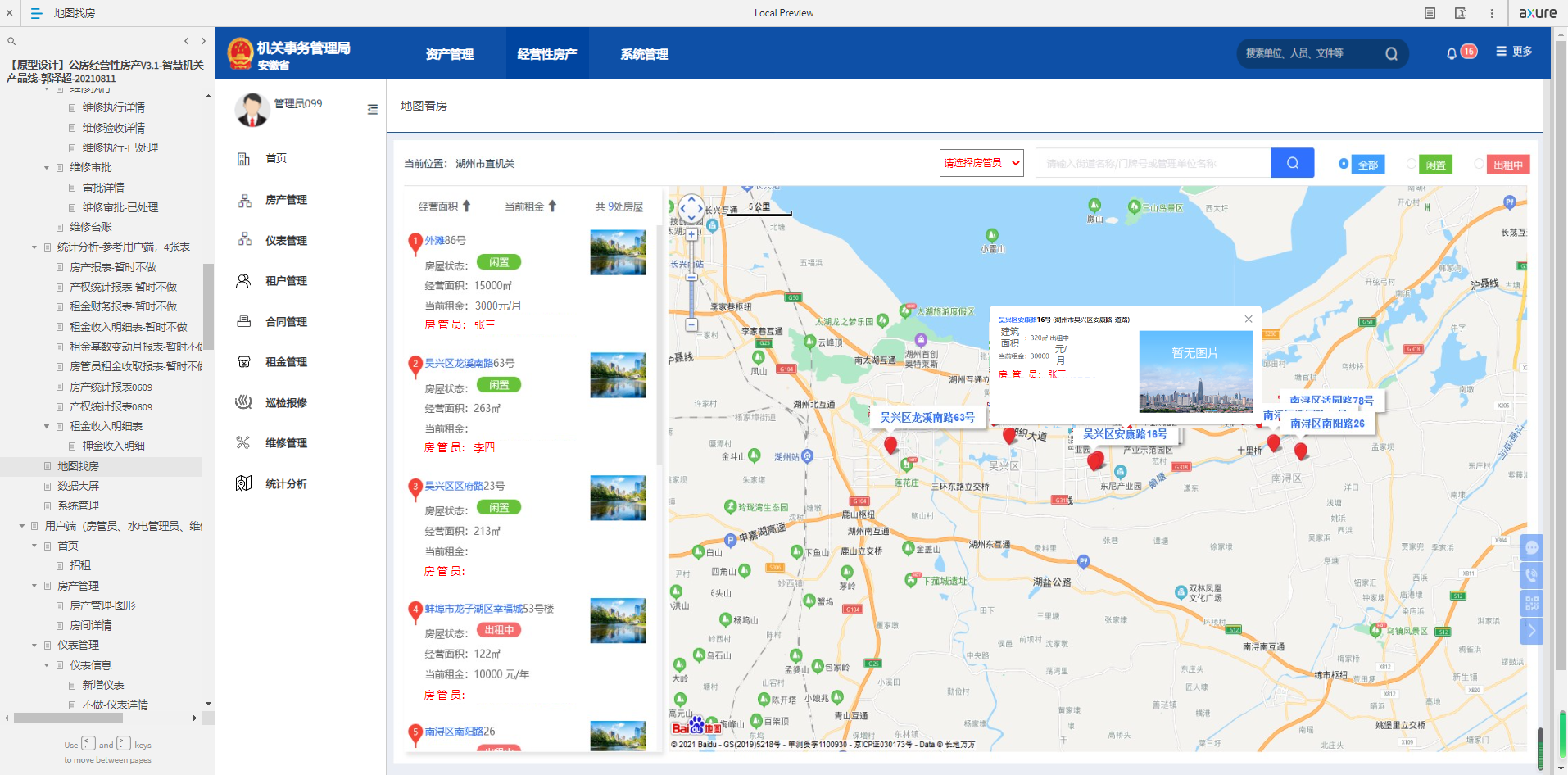Click the 巡检报修 sidebar icon
1568x775 pixels.
(243, 402)
